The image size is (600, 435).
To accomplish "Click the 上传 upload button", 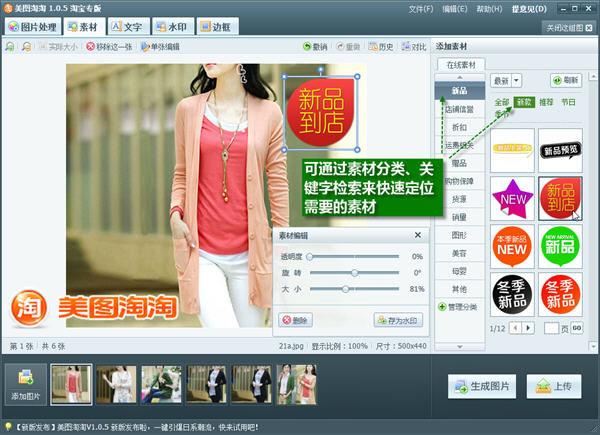I will click(554, 386).
